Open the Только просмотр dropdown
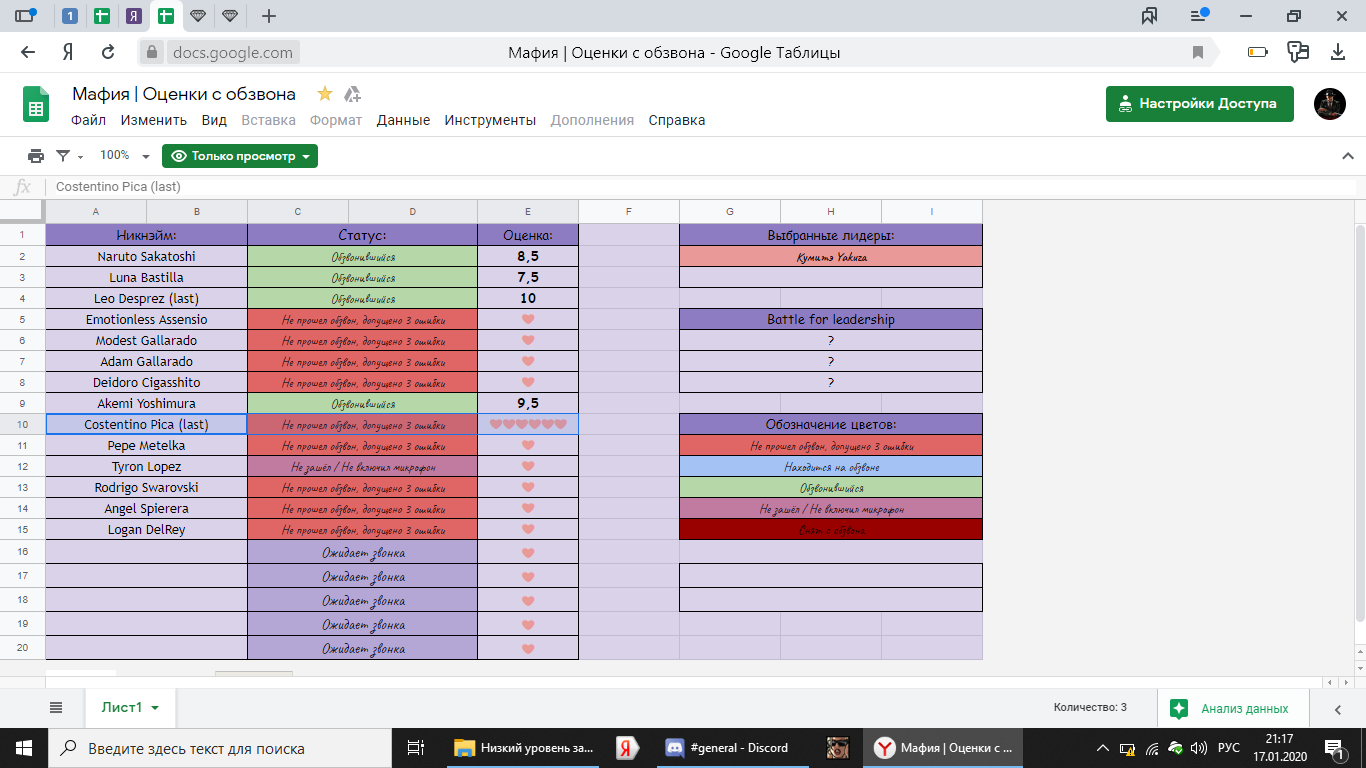This screenshot has width=1366, height=768. click(x=240, y=156)
